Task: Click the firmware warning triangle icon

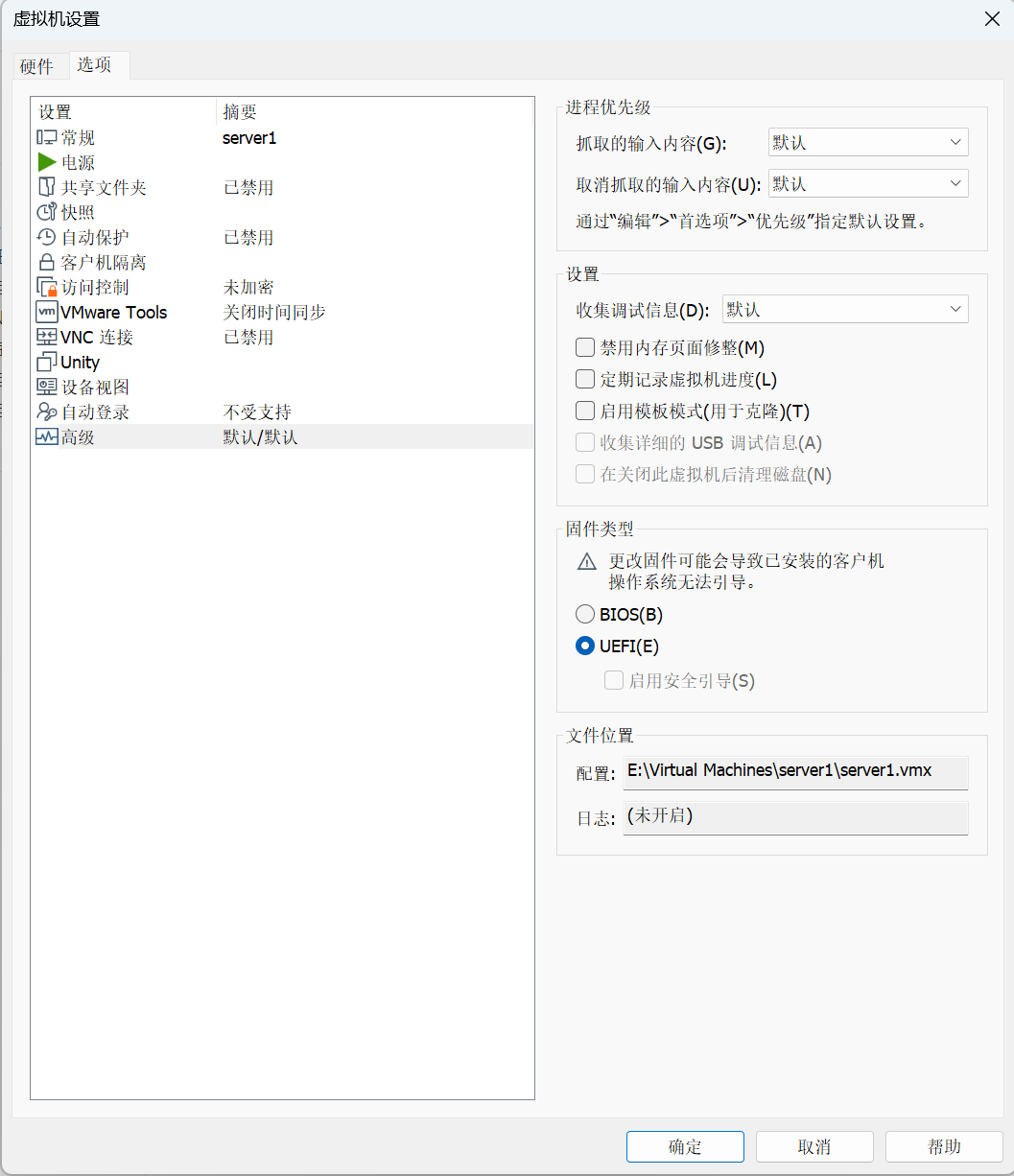Action: pyautogui.click(x=586, y=562)
